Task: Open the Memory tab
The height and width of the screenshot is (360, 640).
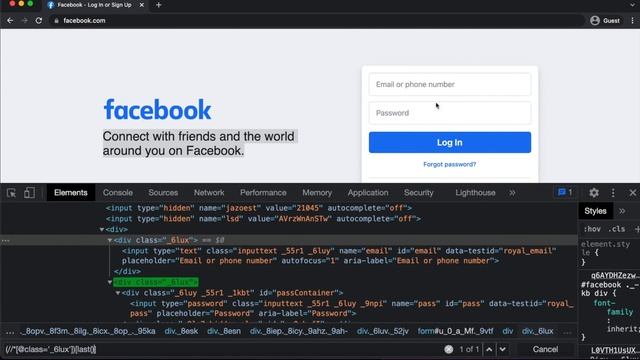Action: click(317, 193)
